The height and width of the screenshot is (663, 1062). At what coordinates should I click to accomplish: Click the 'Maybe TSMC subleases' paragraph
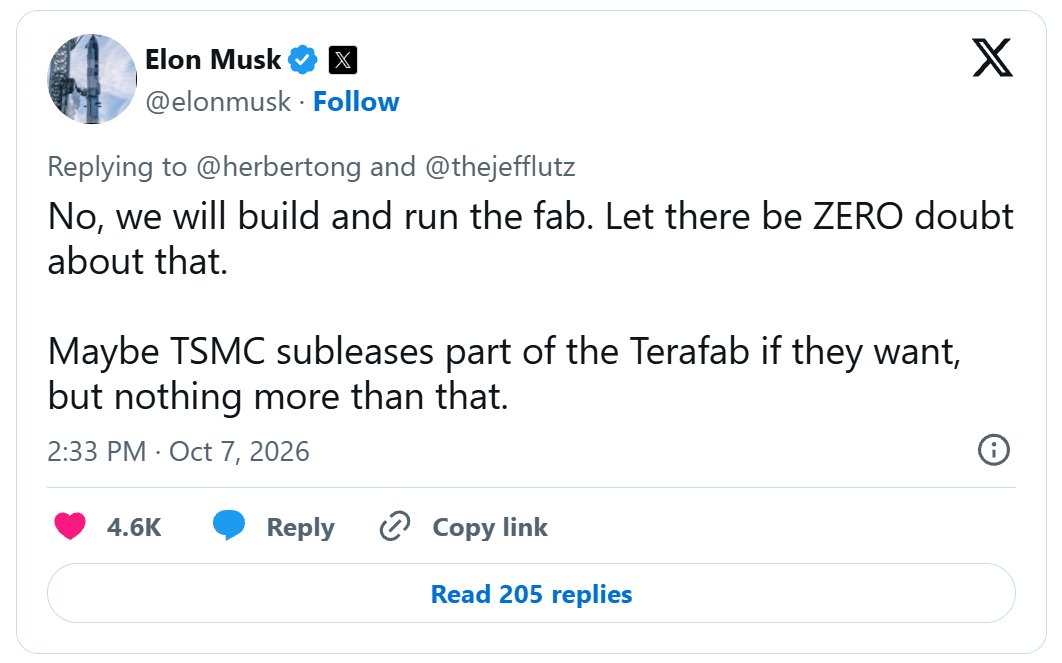[505, 374]
